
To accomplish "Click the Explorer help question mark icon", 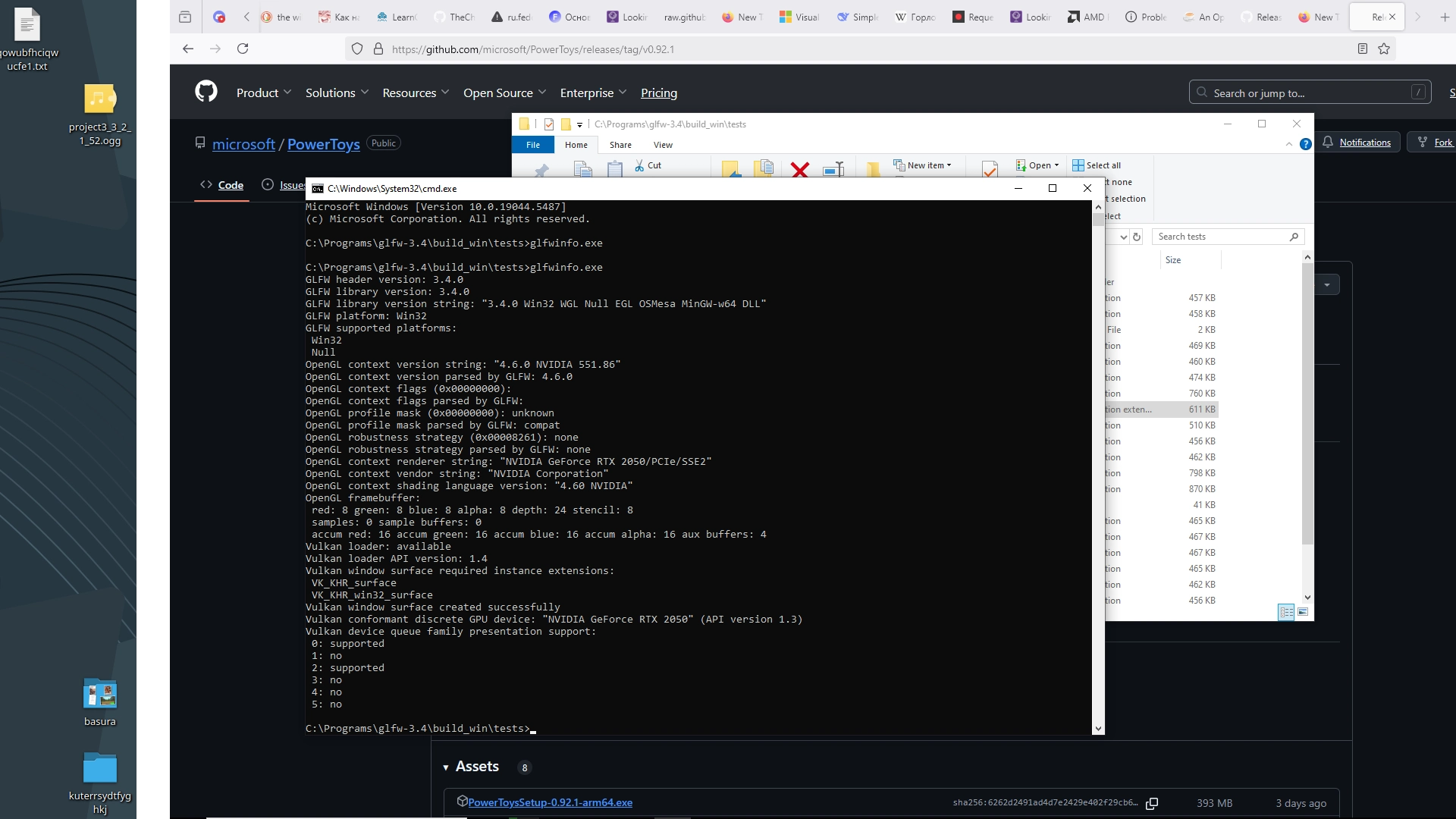I will (1305, 144).
